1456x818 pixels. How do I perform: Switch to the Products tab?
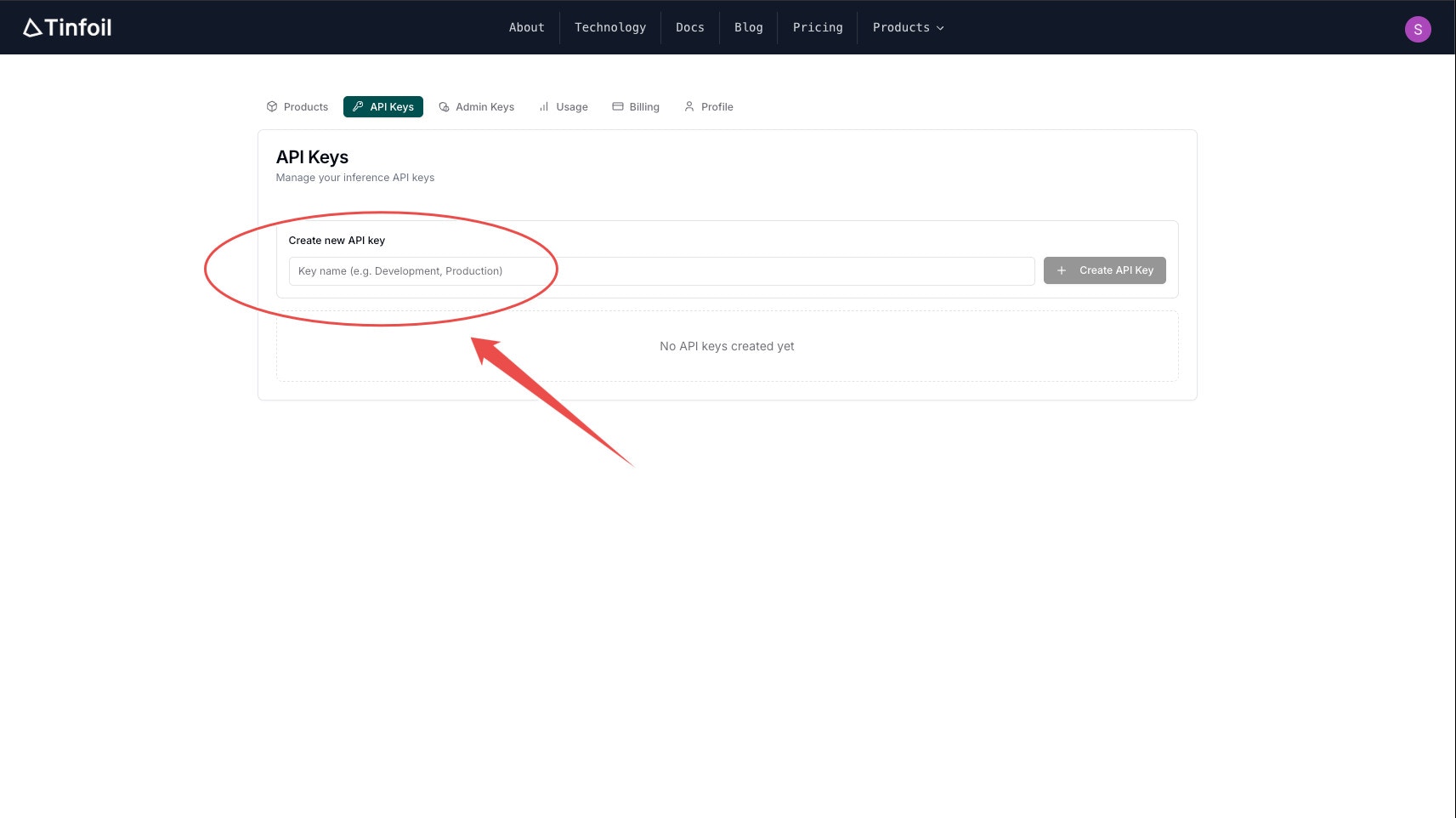297,107
